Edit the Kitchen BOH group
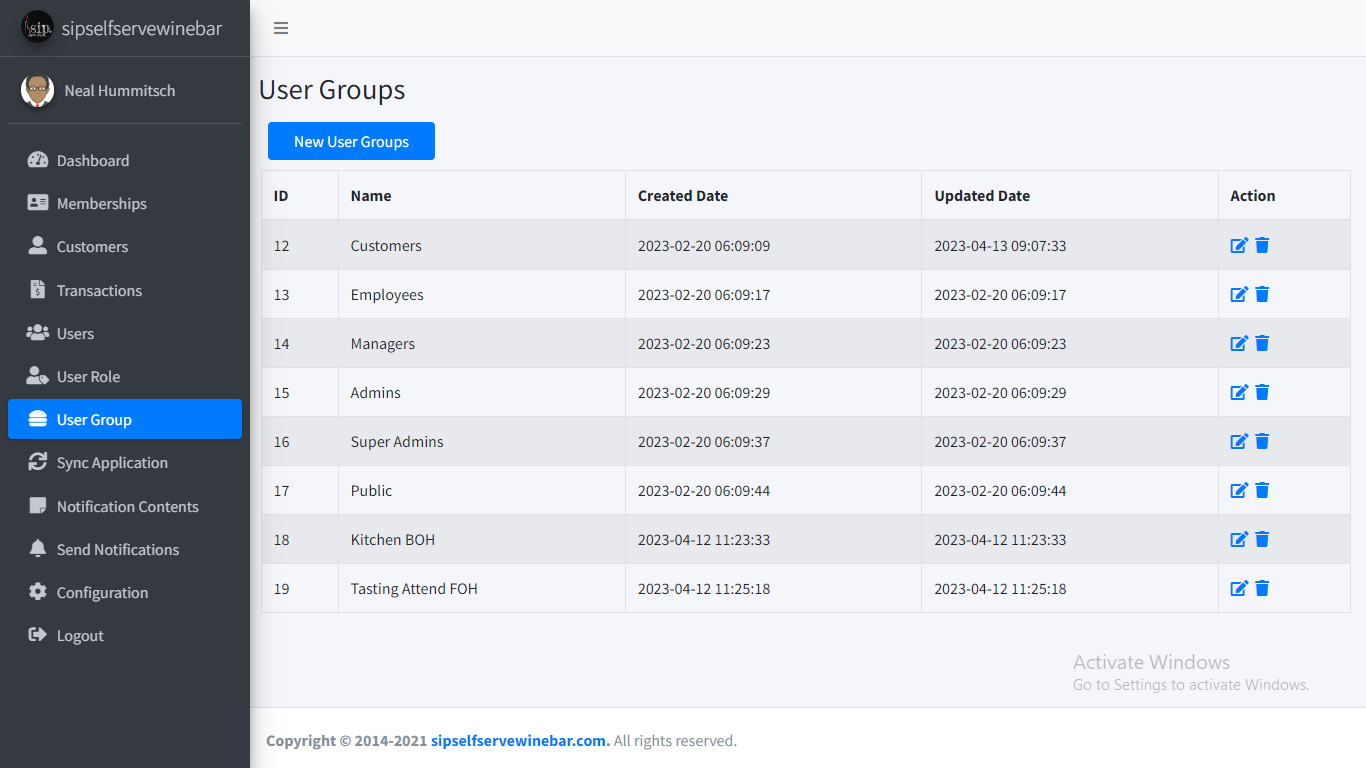Screen dimensions: 1366x768 pyautogui.click(x=1239, y=539)
